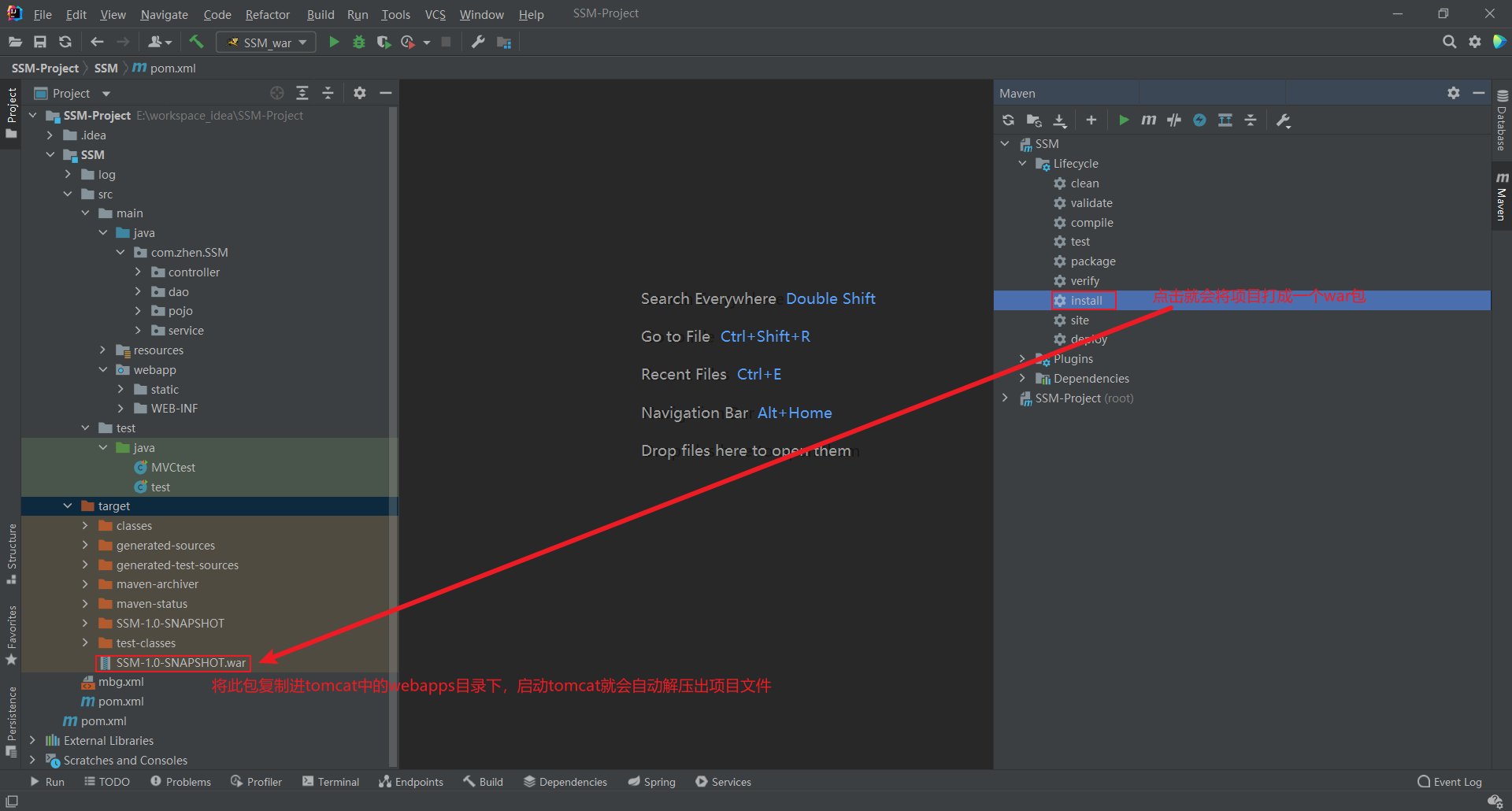Click the wrench settings toolbar icon

pyautogui.click(x=478, y=42)
